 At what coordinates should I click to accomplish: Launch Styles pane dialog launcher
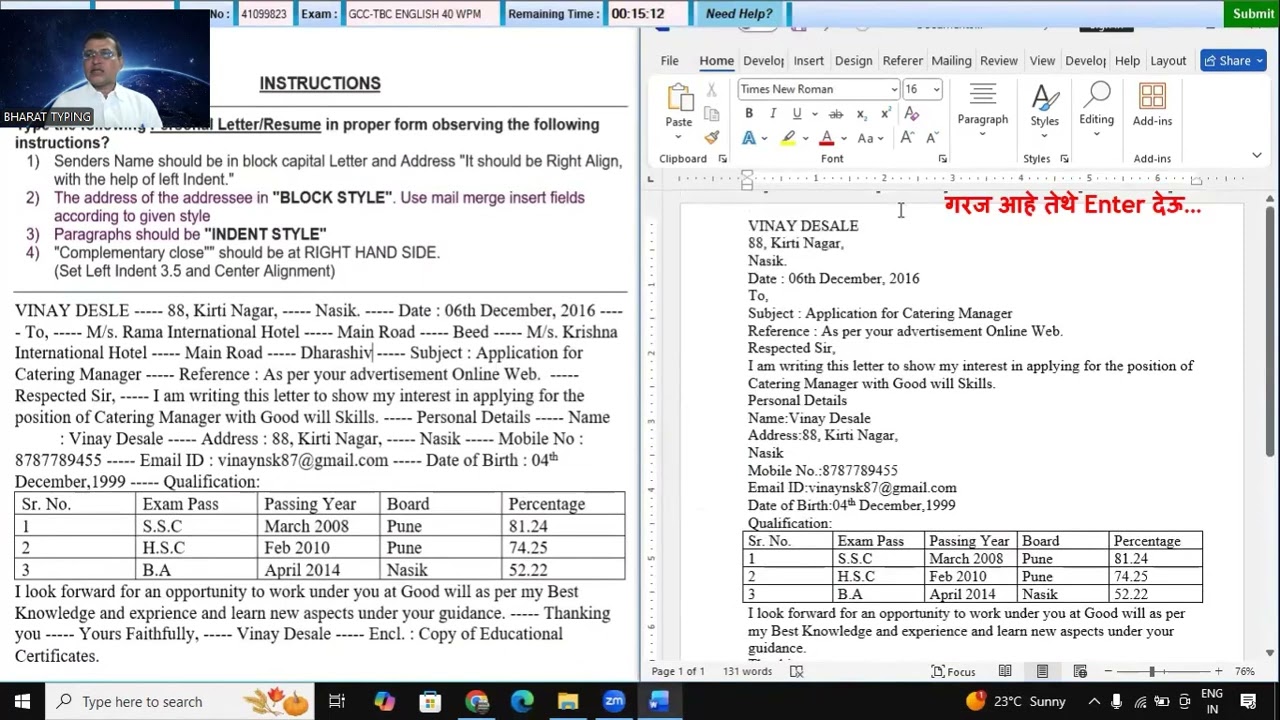tap(1064, 159)
